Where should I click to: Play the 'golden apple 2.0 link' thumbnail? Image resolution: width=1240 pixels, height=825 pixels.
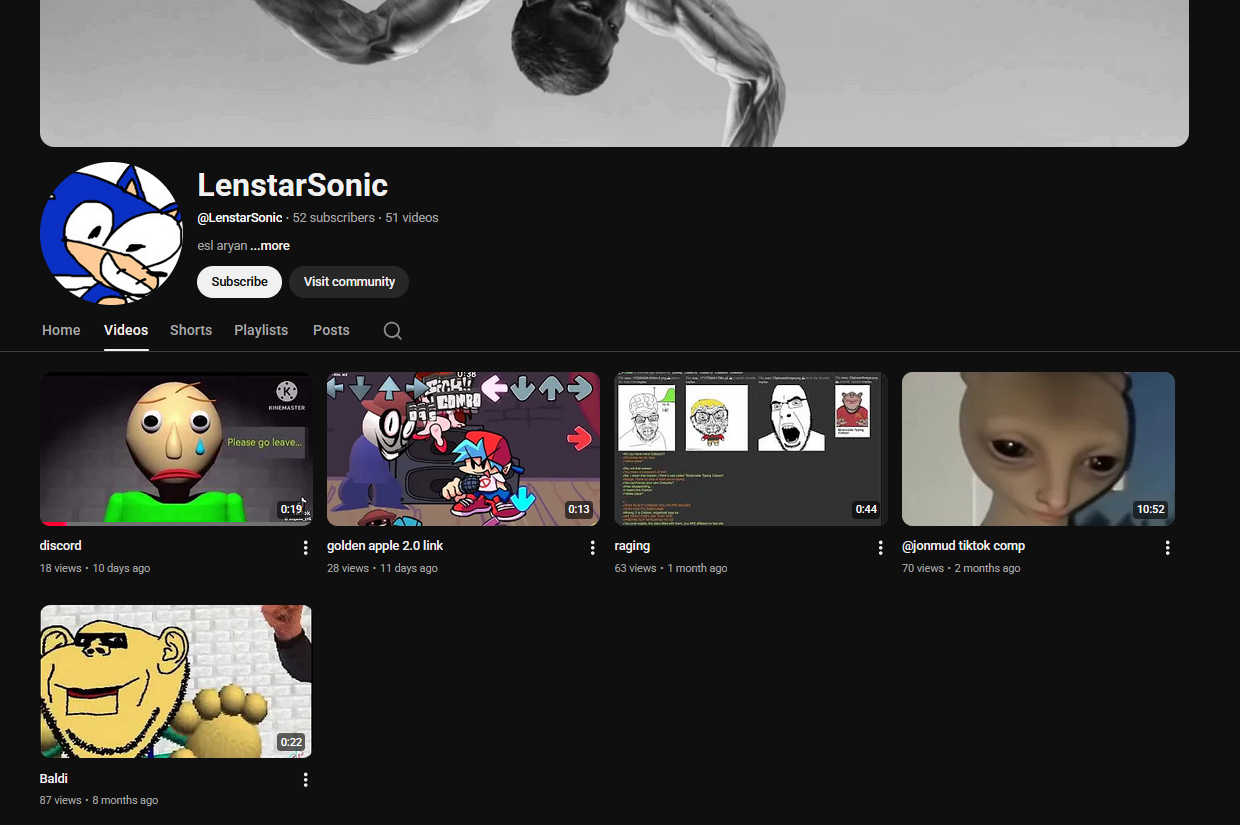(x=463, y=449)
